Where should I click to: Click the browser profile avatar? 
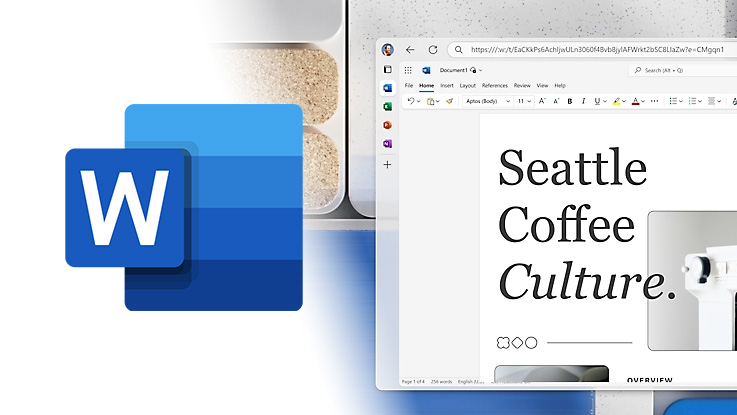387,49
